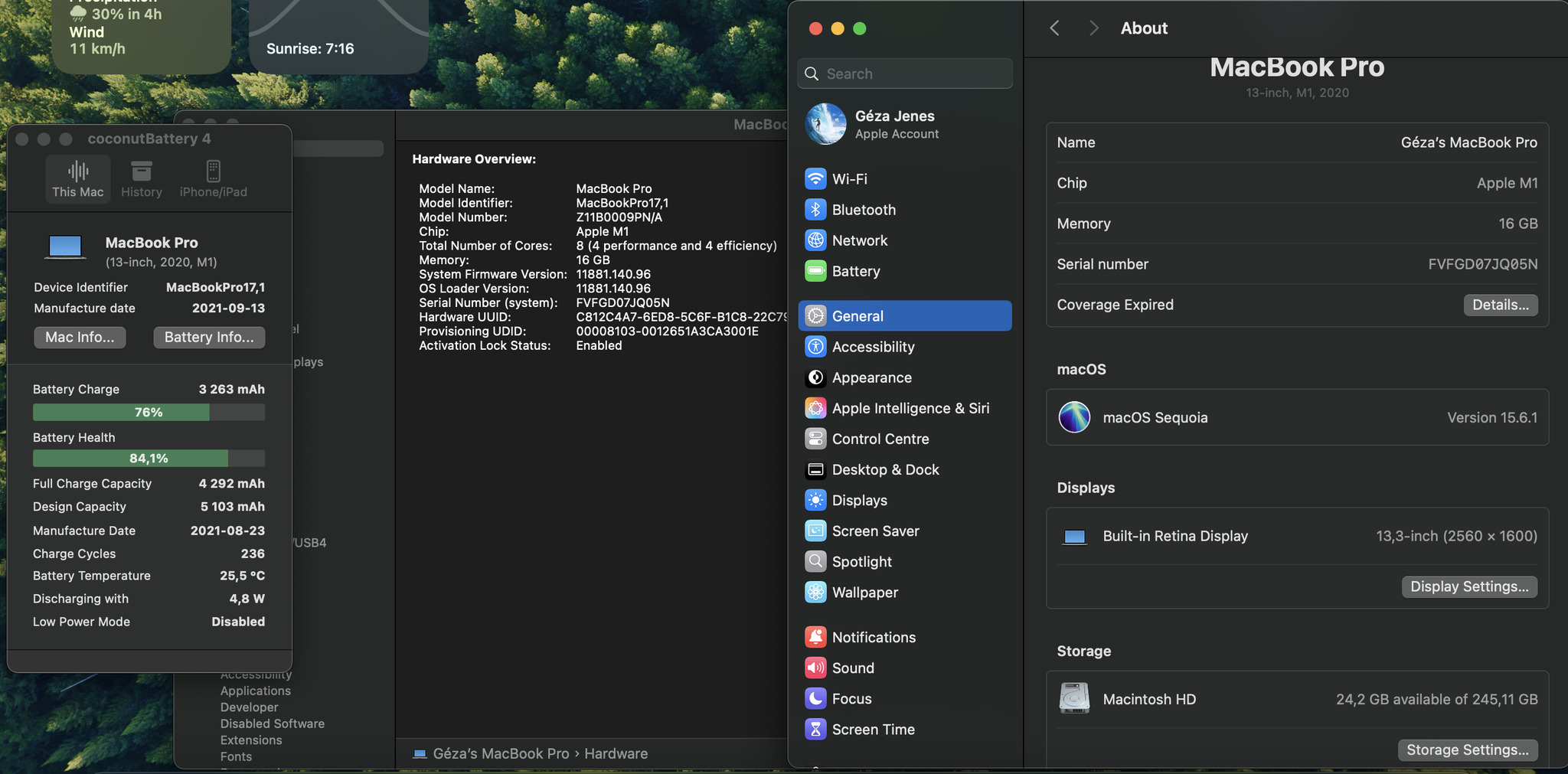Screen dimensions: 1568x774
Task: Select the Battery settings icon
Action: pos(815,271)
